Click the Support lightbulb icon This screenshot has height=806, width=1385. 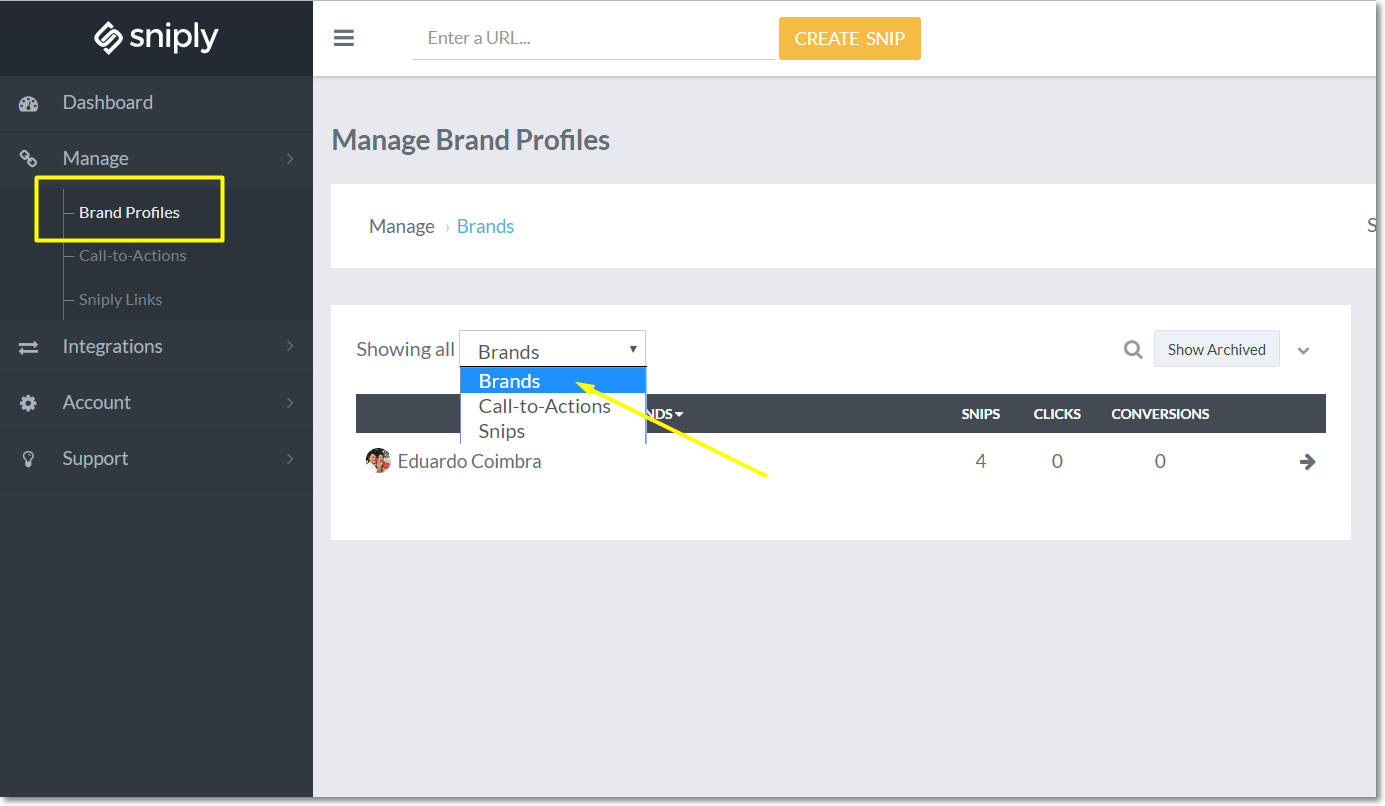[28, 459]
